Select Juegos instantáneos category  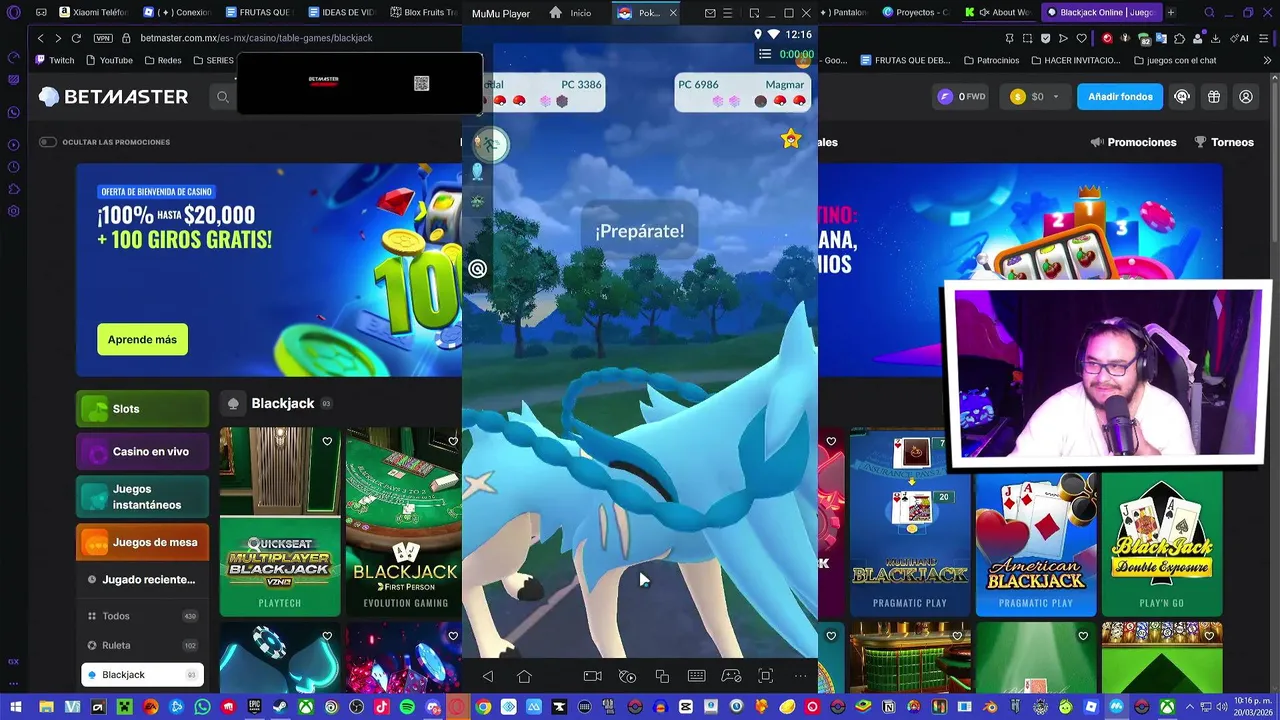point(142,497)
